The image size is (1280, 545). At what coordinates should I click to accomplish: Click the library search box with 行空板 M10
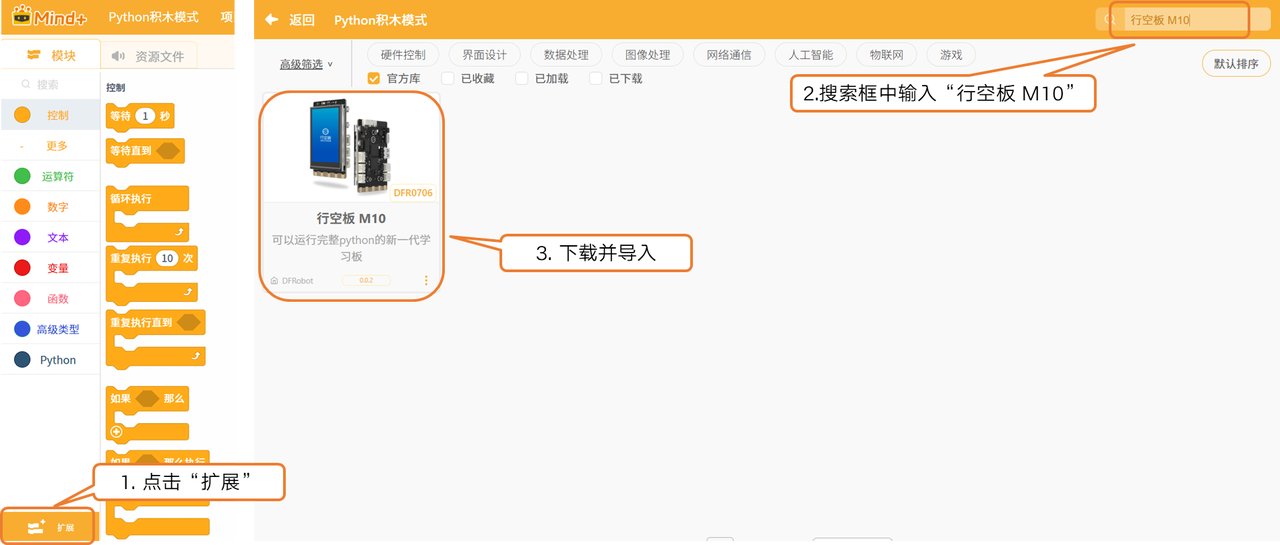pos(1185,20)
